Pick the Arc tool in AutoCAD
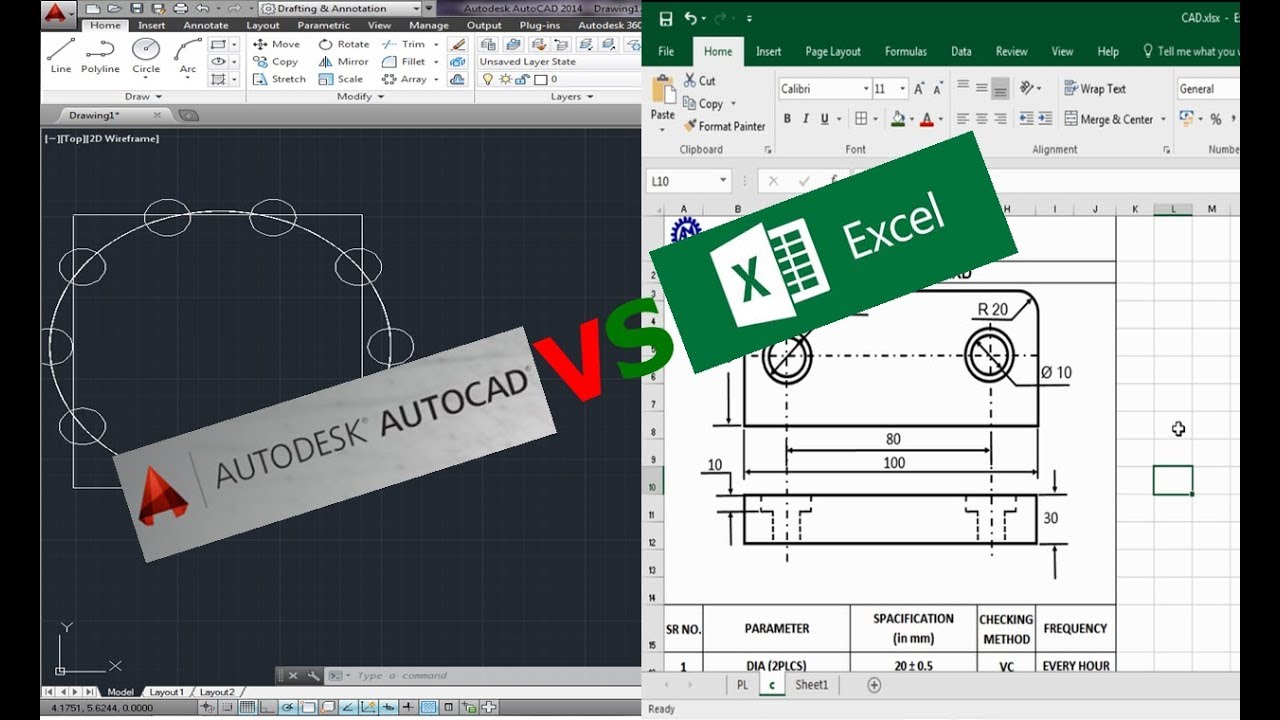Screen dimensions: 1280x720 (x=188, y=56)
